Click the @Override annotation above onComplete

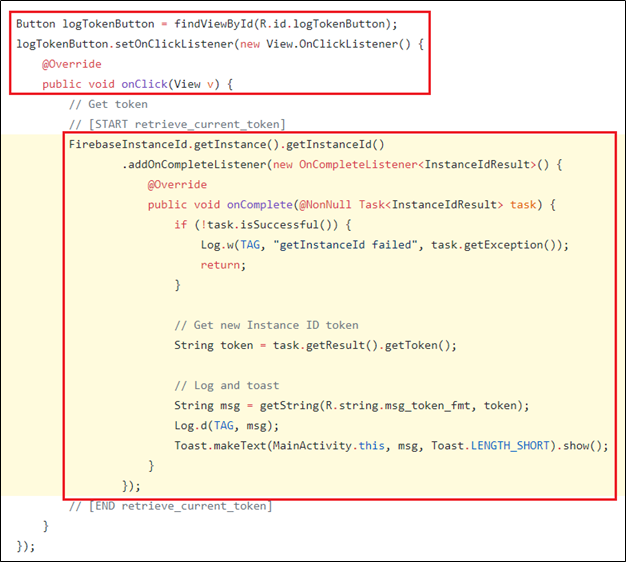point(177,185)
